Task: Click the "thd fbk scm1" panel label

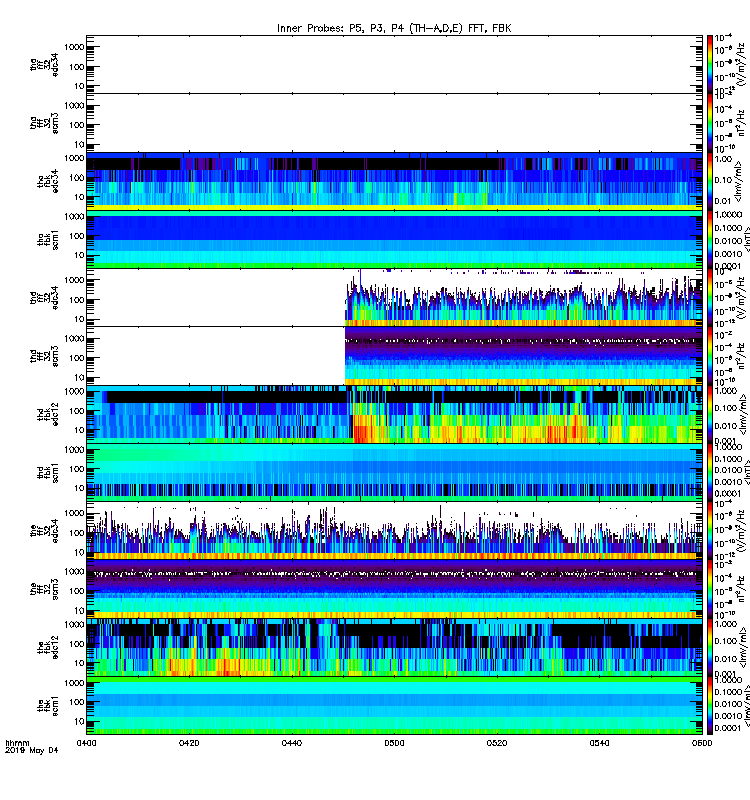Action: tap(48, 473)
